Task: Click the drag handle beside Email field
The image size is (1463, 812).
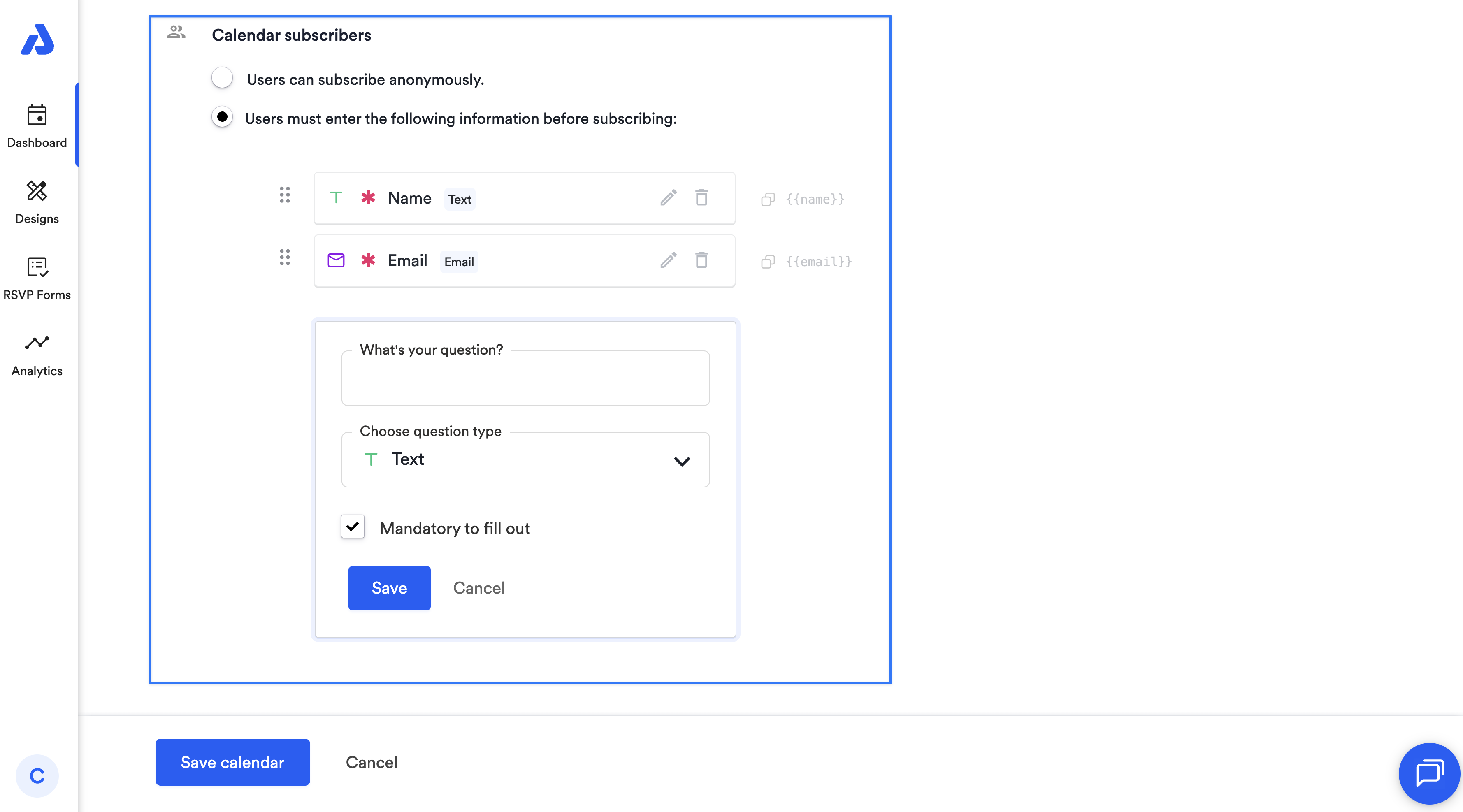Action: point(285,258)
